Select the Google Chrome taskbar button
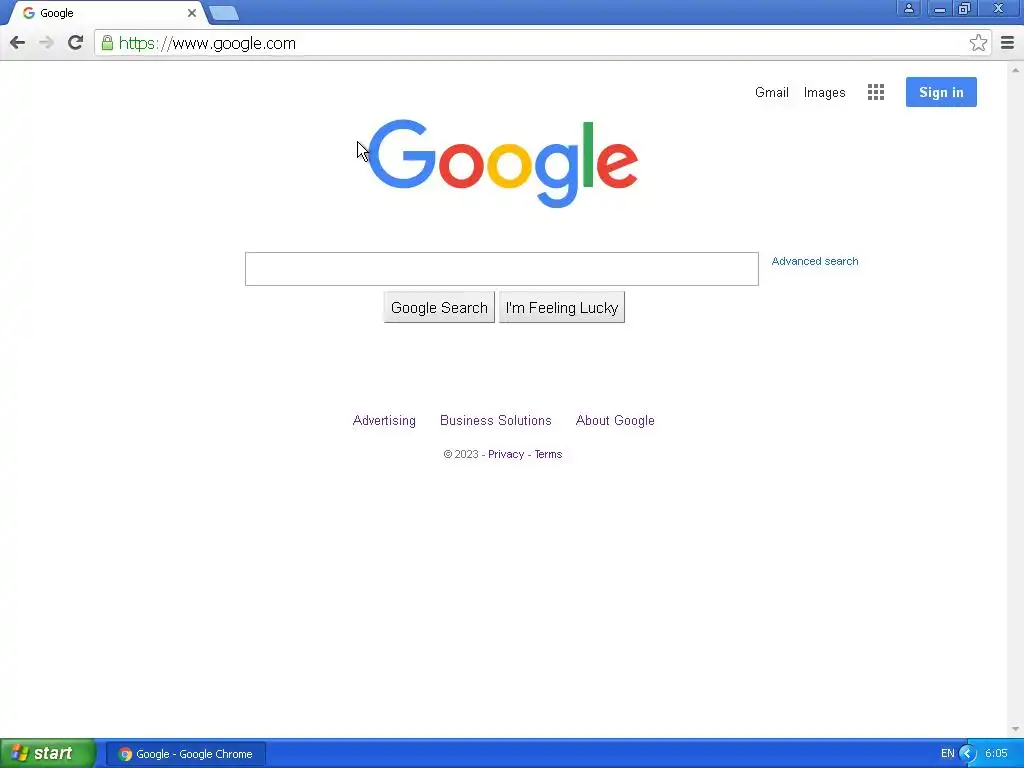The width and height of the screenshot is (1024, 768). click(x=185, y=754)
